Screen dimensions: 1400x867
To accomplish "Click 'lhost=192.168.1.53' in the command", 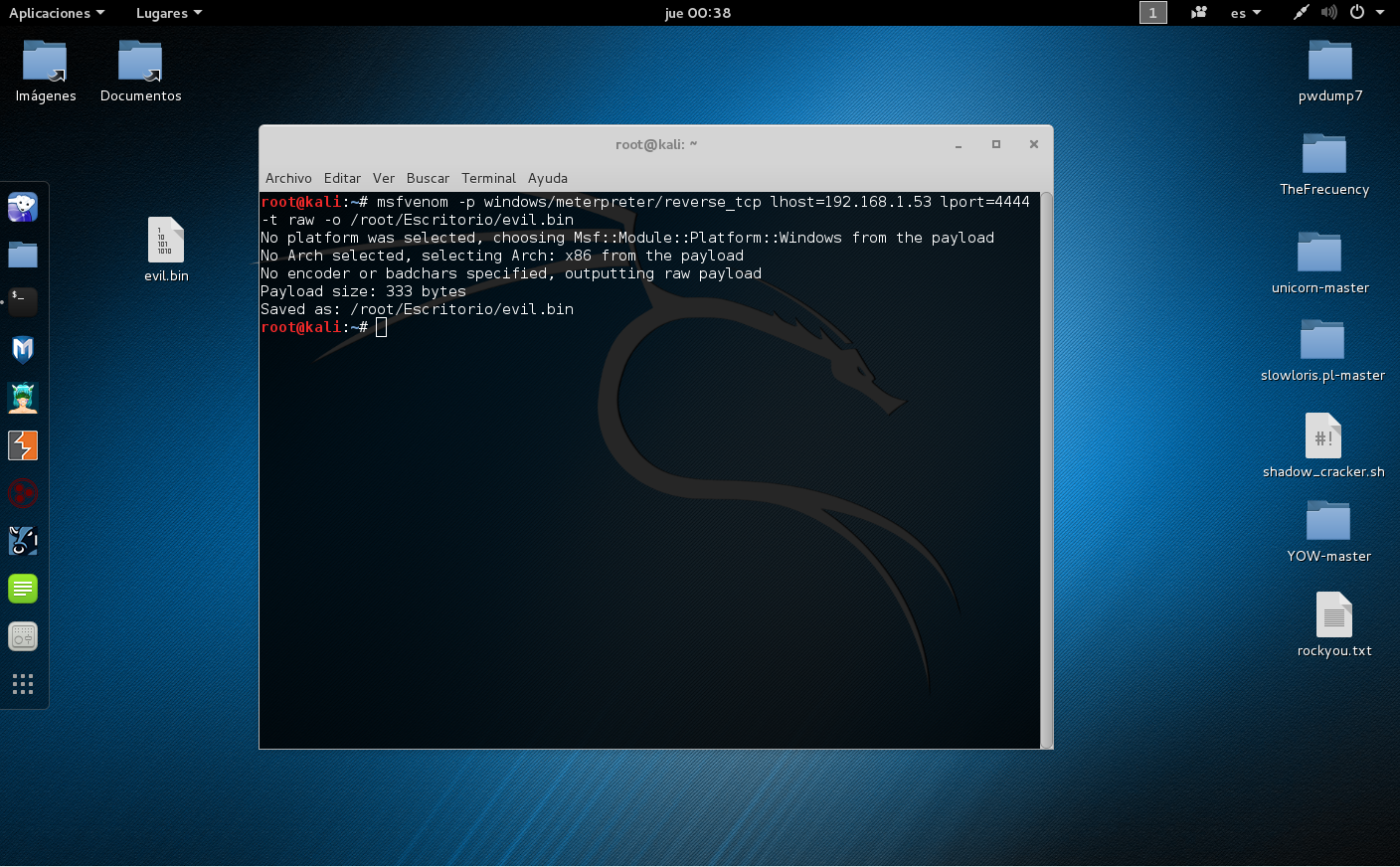I will click(x=851, y=202).
